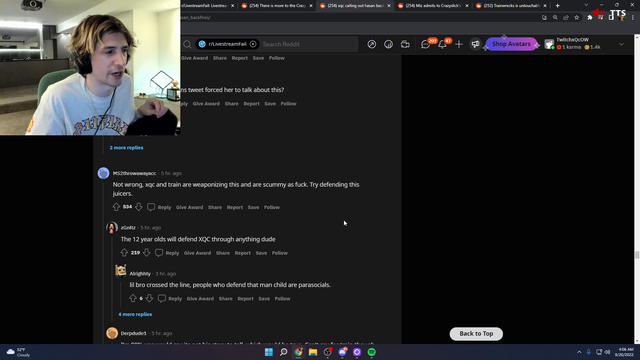Open notifications bell with 47 badge
Screen dimensions: 640x360
(x=442, y=44)
